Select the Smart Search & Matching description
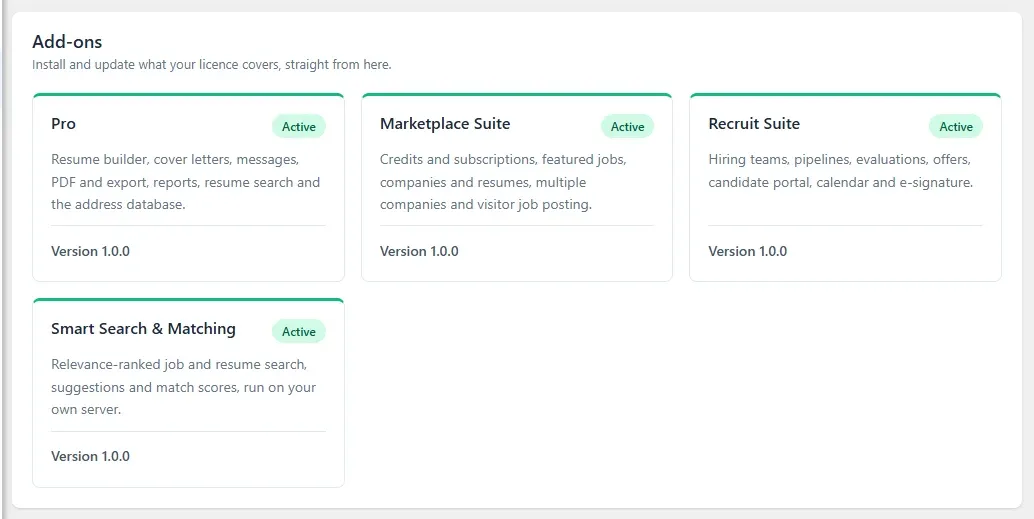The width and height of the screenshot is (1034, 519). pyautogui.click(x=184, y=387)
